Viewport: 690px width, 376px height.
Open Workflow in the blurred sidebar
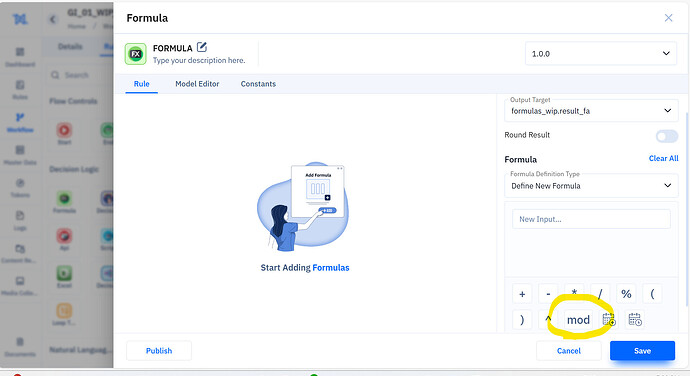point(20,123)
